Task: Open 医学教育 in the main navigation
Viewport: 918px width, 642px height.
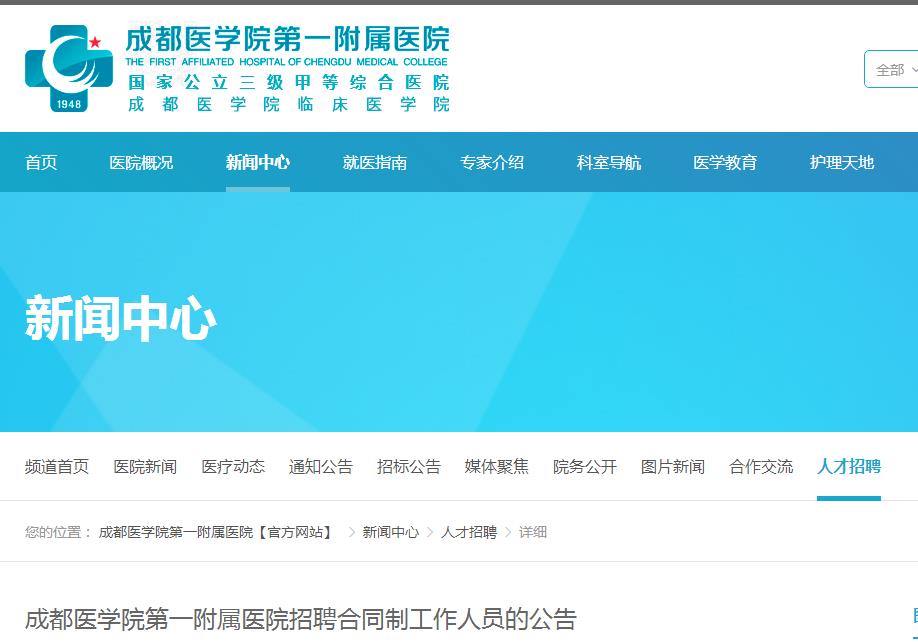Action: coord(725,162)
